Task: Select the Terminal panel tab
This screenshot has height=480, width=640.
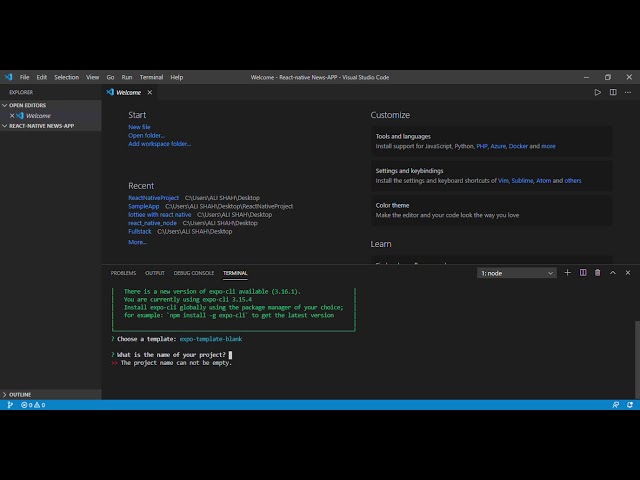Action: click(235, 273)
